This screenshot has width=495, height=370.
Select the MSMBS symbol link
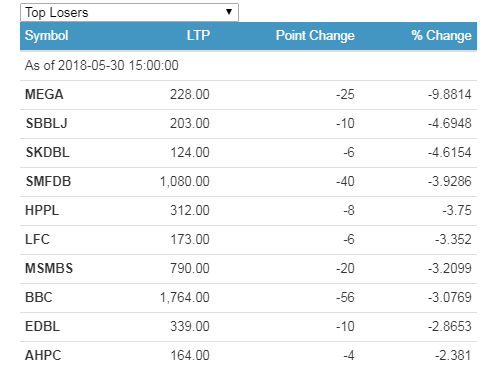tap(49, 268)
